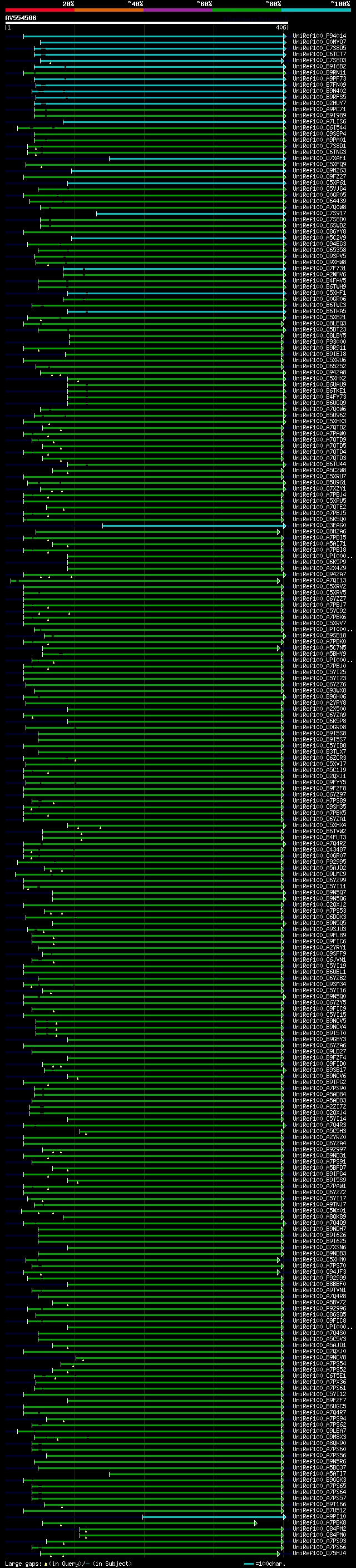Select the UniRef100_A5C2V9 label
Viewport: 356px width, 1568px height.
point(319,238)
